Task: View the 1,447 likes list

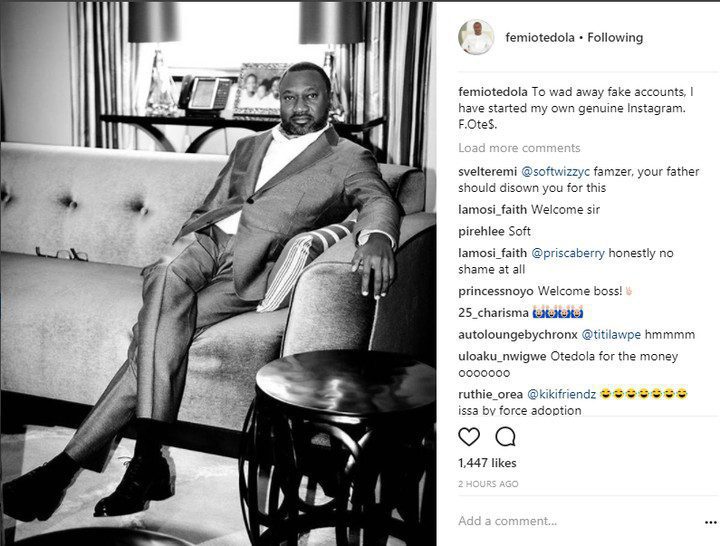Action: coord(487,463)
